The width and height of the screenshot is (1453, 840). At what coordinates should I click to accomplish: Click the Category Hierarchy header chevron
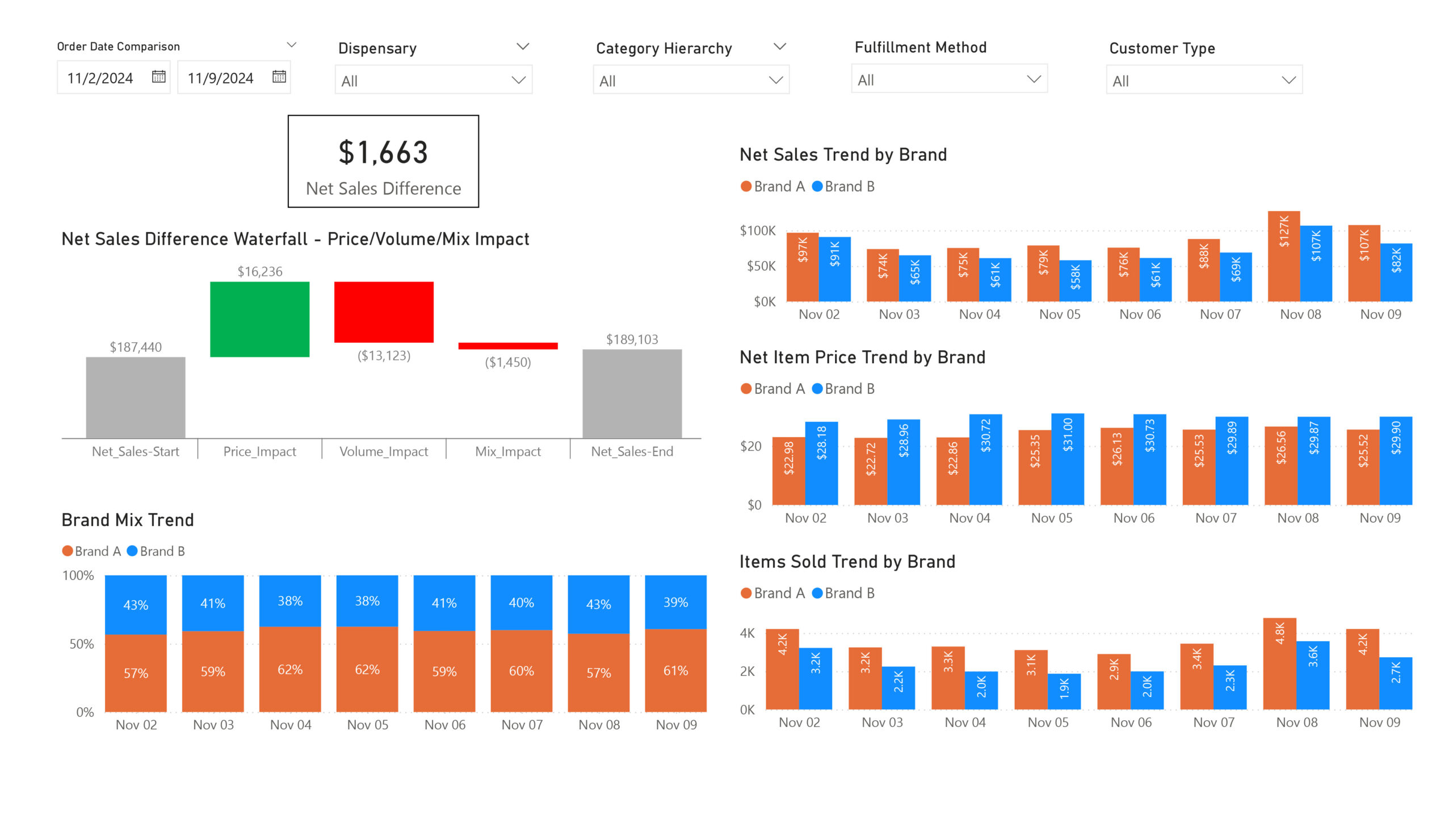click(779, 46)
